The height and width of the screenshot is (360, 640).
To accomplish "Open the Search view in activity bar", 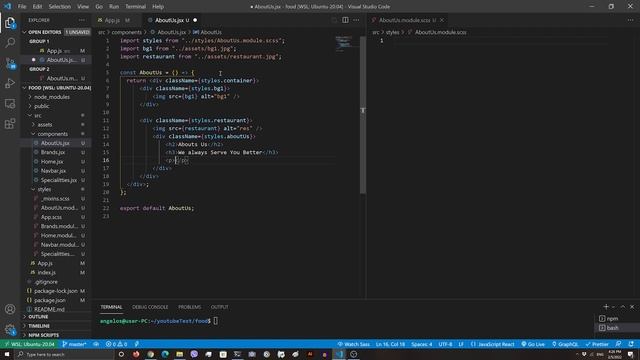I will (x=10, y=42).
